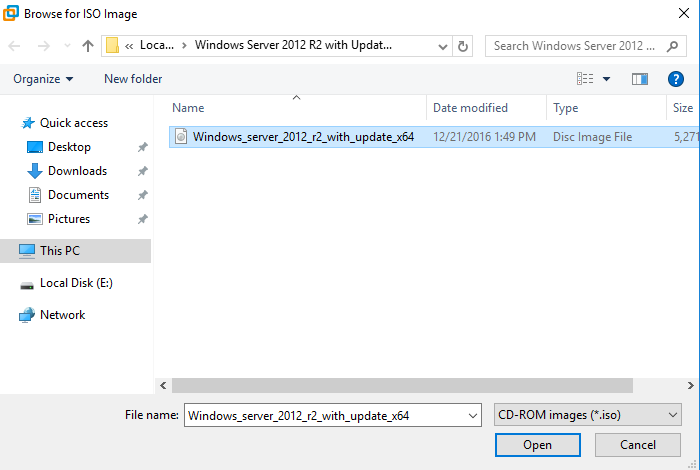
Task: Click the Desktop folder icon
Action: [35, 147]
